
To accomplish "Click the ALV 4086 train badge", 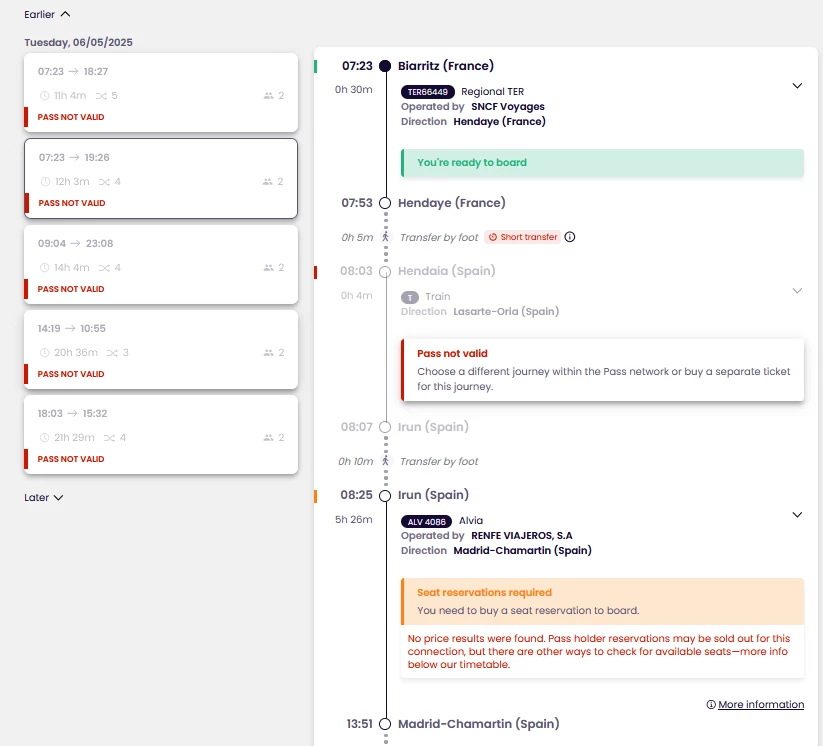I will coord(427,521).
